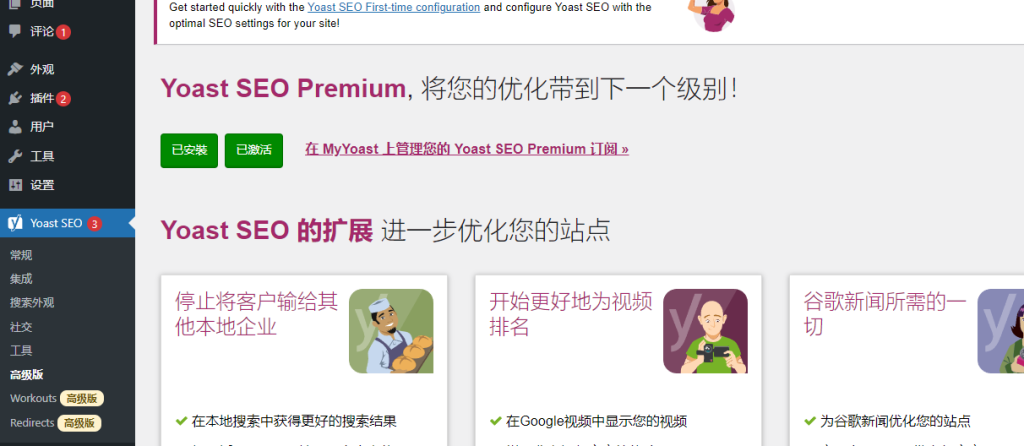Click the green 已激活 button
The height and width of the screenshot is (446, 1024).
pyautogui.click(x=254, y=151)
